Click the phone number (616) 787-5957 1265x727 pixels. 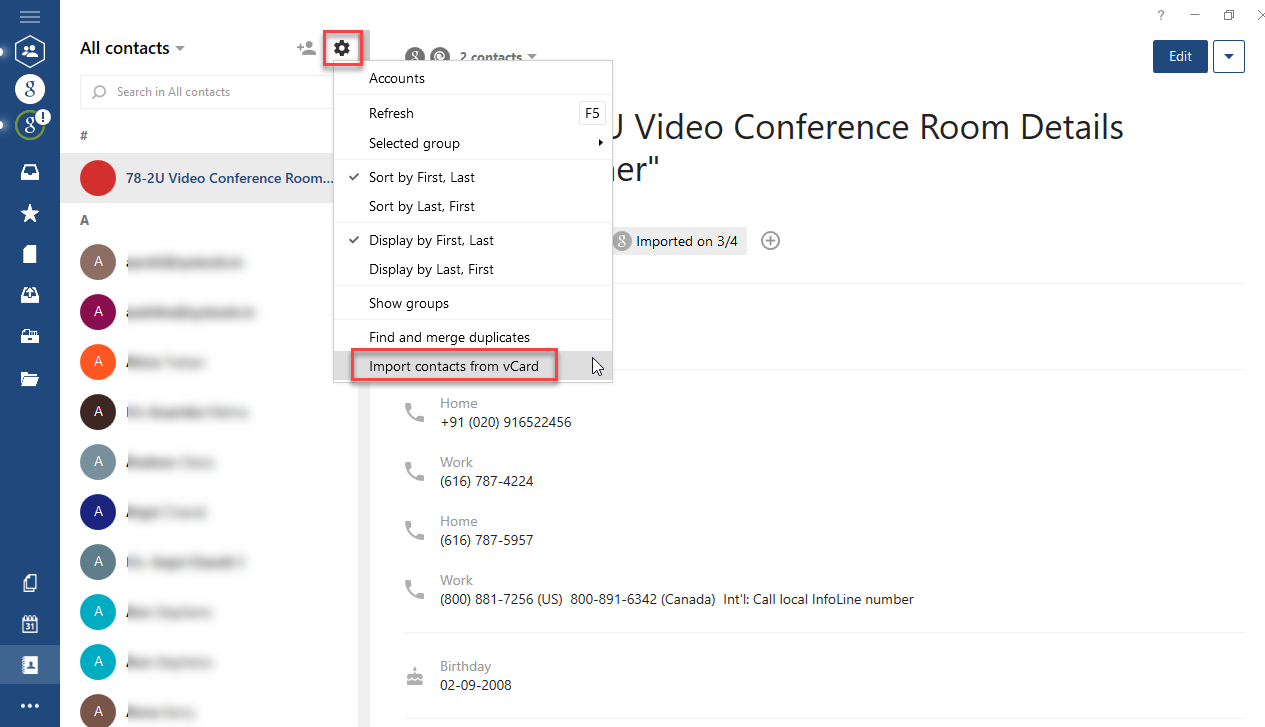pyautogui.click(x=487, y=540)
